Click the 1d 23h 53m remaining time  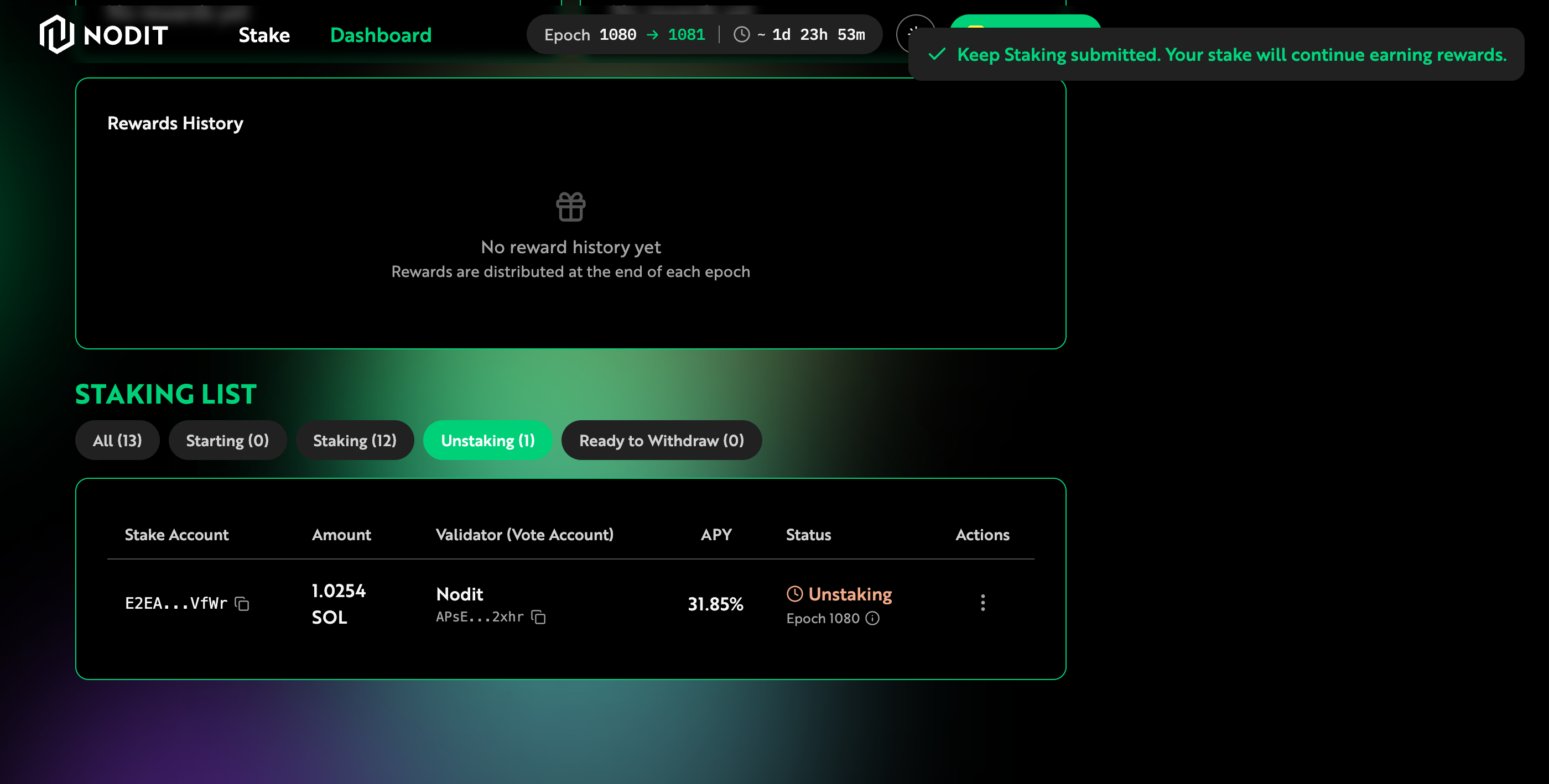[x=818, y=34]
